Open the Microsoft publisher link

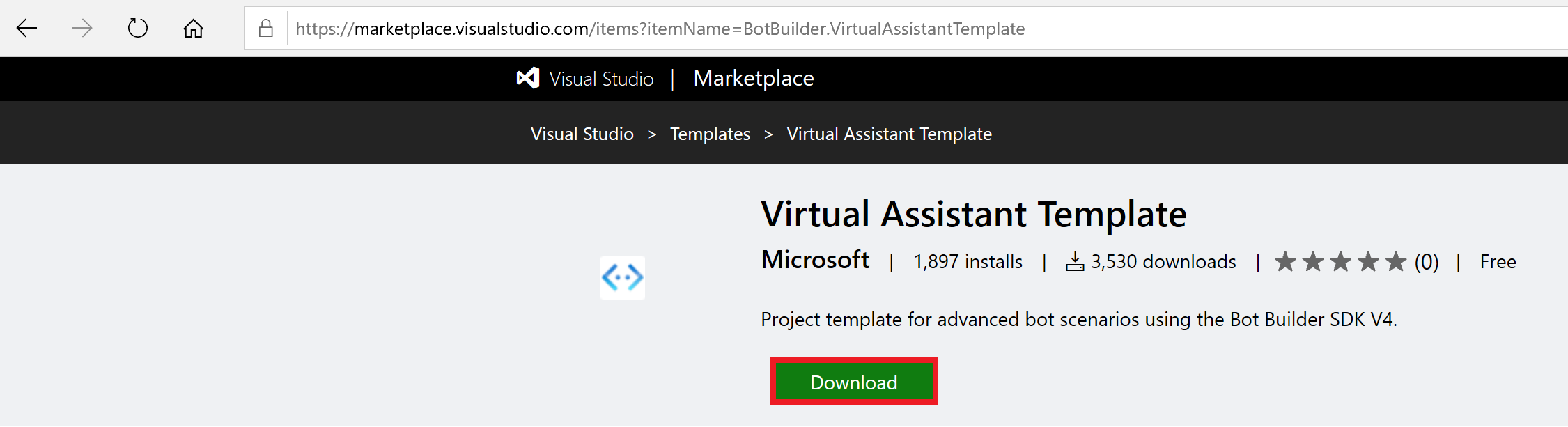(815, 260)
